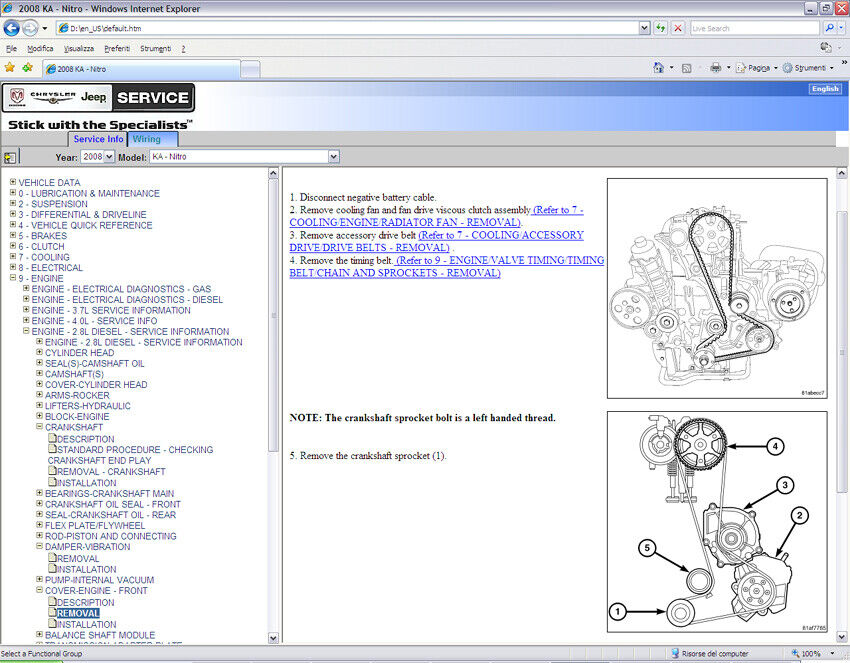Viewport: 850px width, 663px height.
Task: Open the Model dropdown showing KA - Nitro
Action: pos(244,157)
